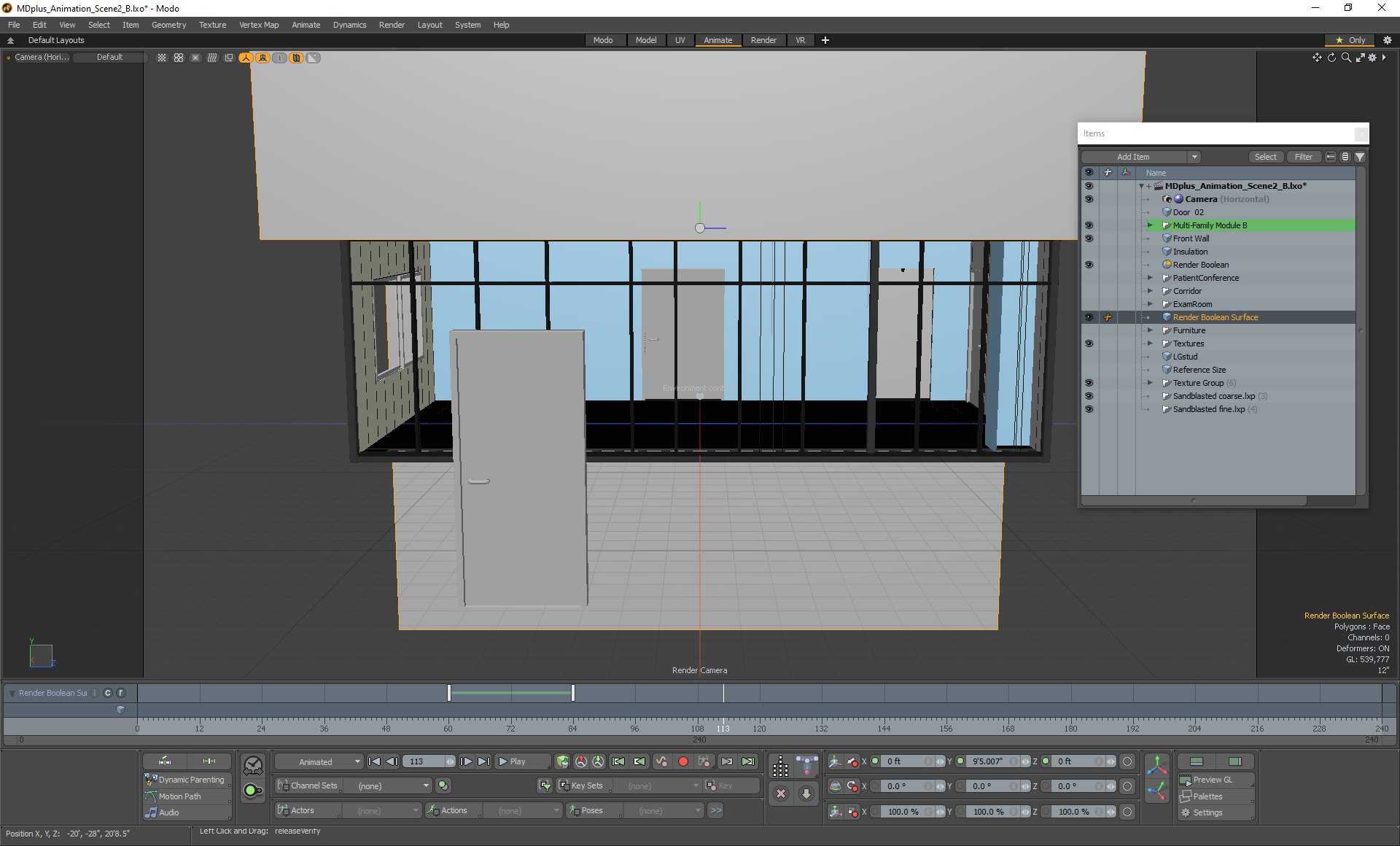Open the Preview GL render
Viewport: 1400px width, 846px height.
[1212, 780]
